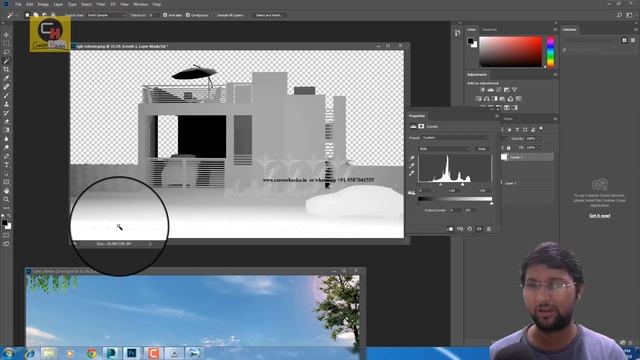Viewport: 640px width, 360px height.
Task: Select the Clone Stamp tool
Action: tap(6, 104)
